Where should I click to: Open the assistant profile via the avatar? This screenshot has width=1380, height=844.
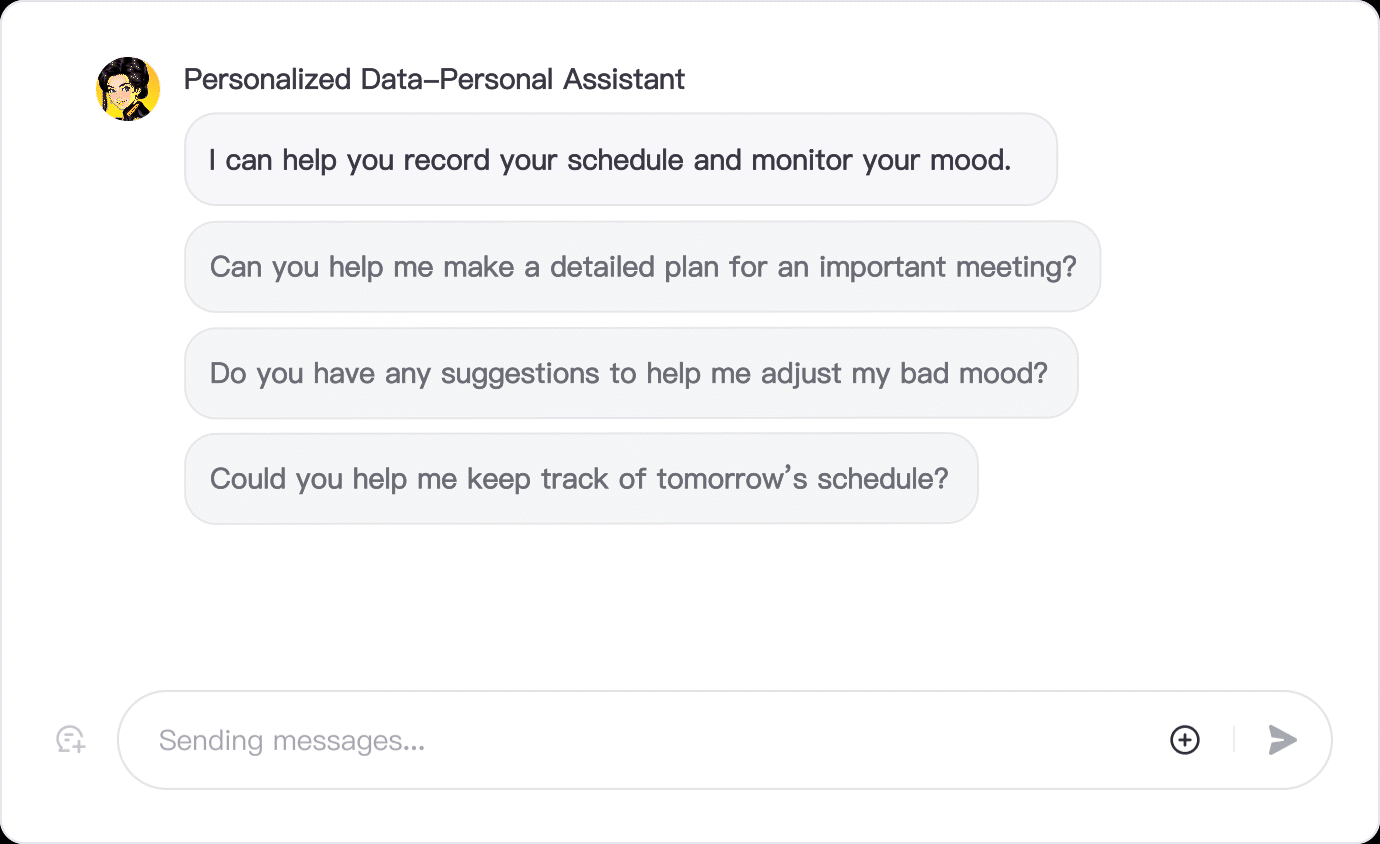coord(128,89)
